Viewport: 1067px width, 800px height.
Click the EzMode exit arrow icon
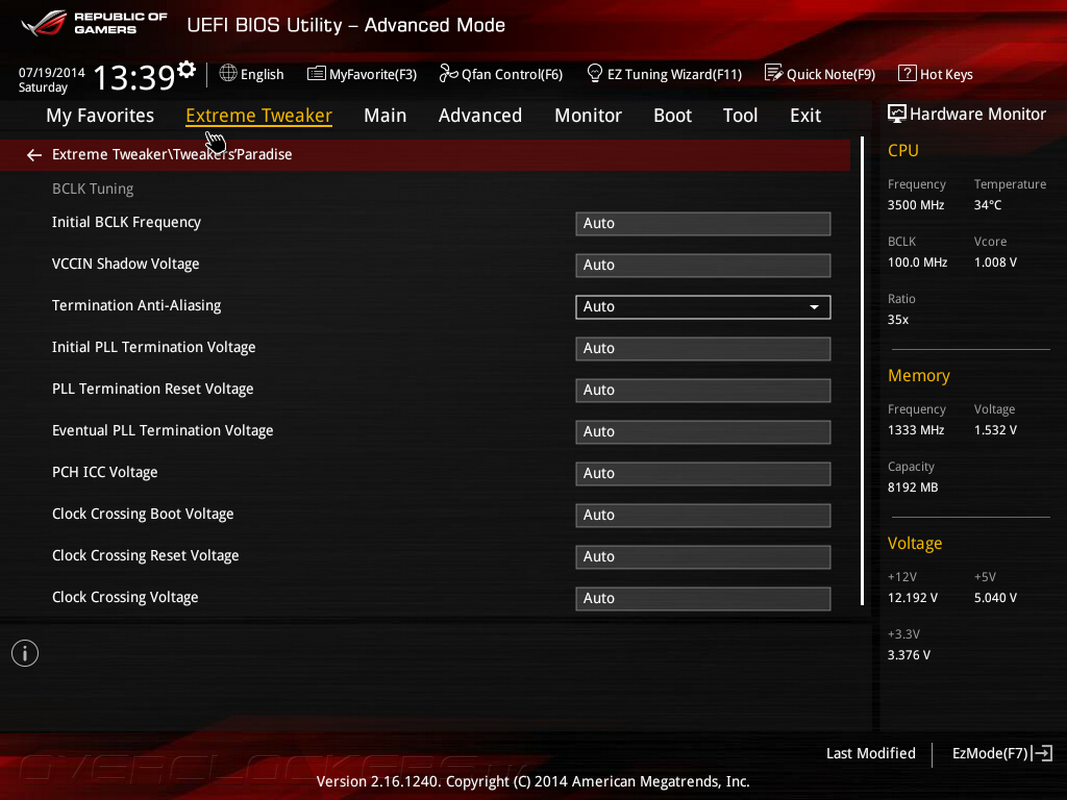[1042, 753]
